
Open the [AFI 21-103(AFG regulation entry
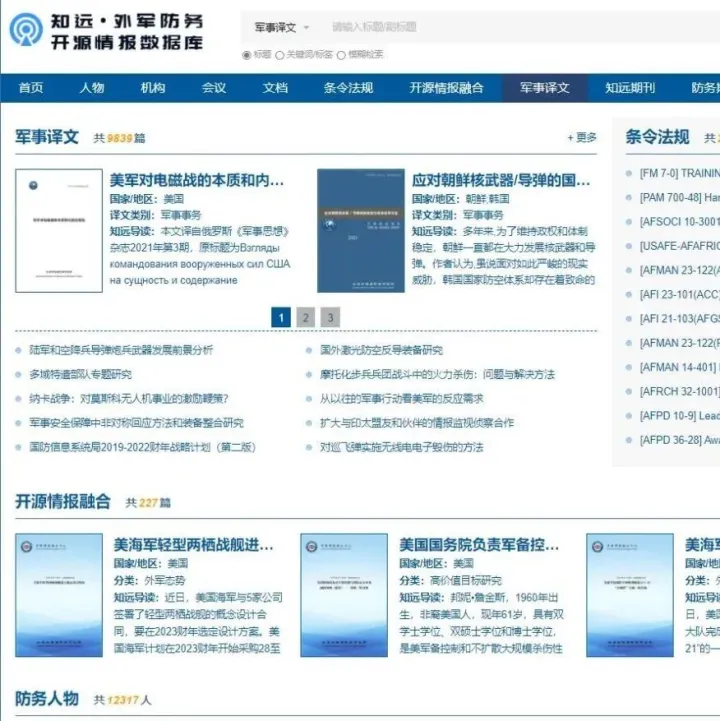[680, 319]
